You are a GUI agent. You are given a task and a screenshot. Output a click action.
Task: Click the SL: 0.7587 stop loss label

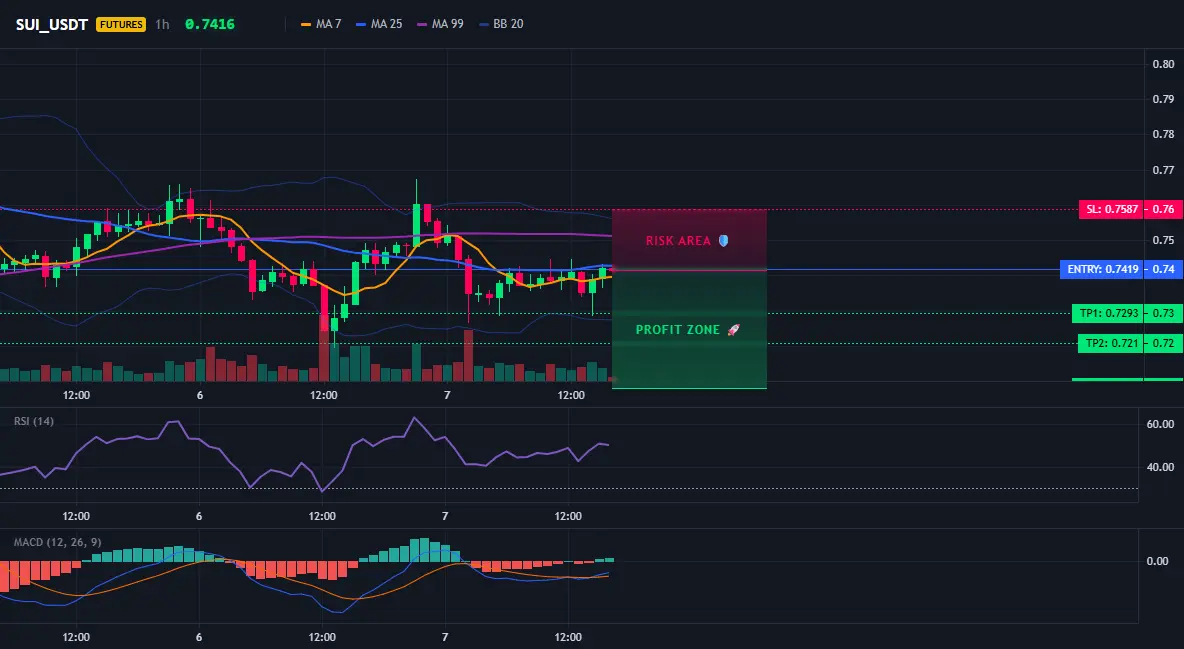(1111, 209)
